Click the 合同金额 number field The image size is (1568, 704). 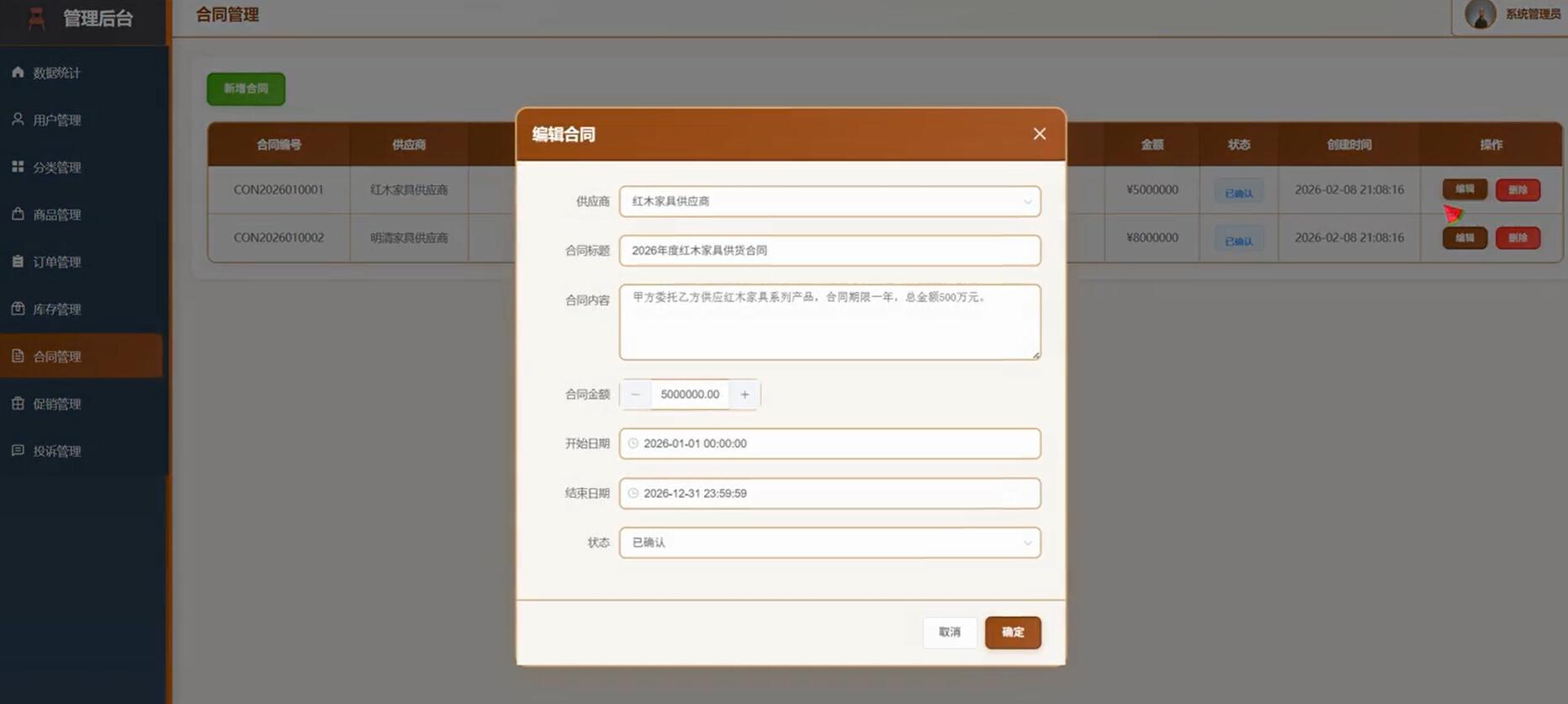pos(690,394)
